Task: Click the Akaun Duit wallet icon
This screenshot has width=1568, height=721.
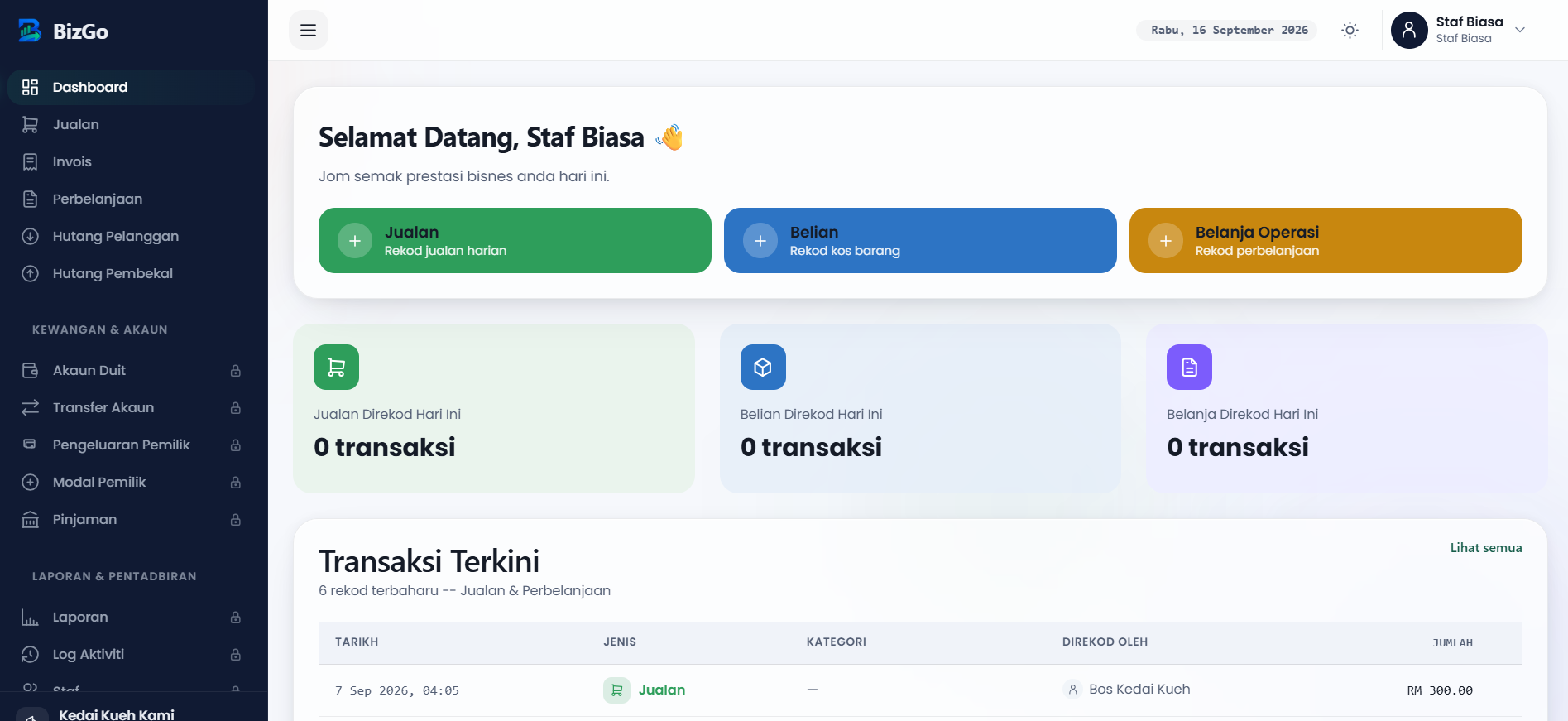Action: [x=31, y=370]
